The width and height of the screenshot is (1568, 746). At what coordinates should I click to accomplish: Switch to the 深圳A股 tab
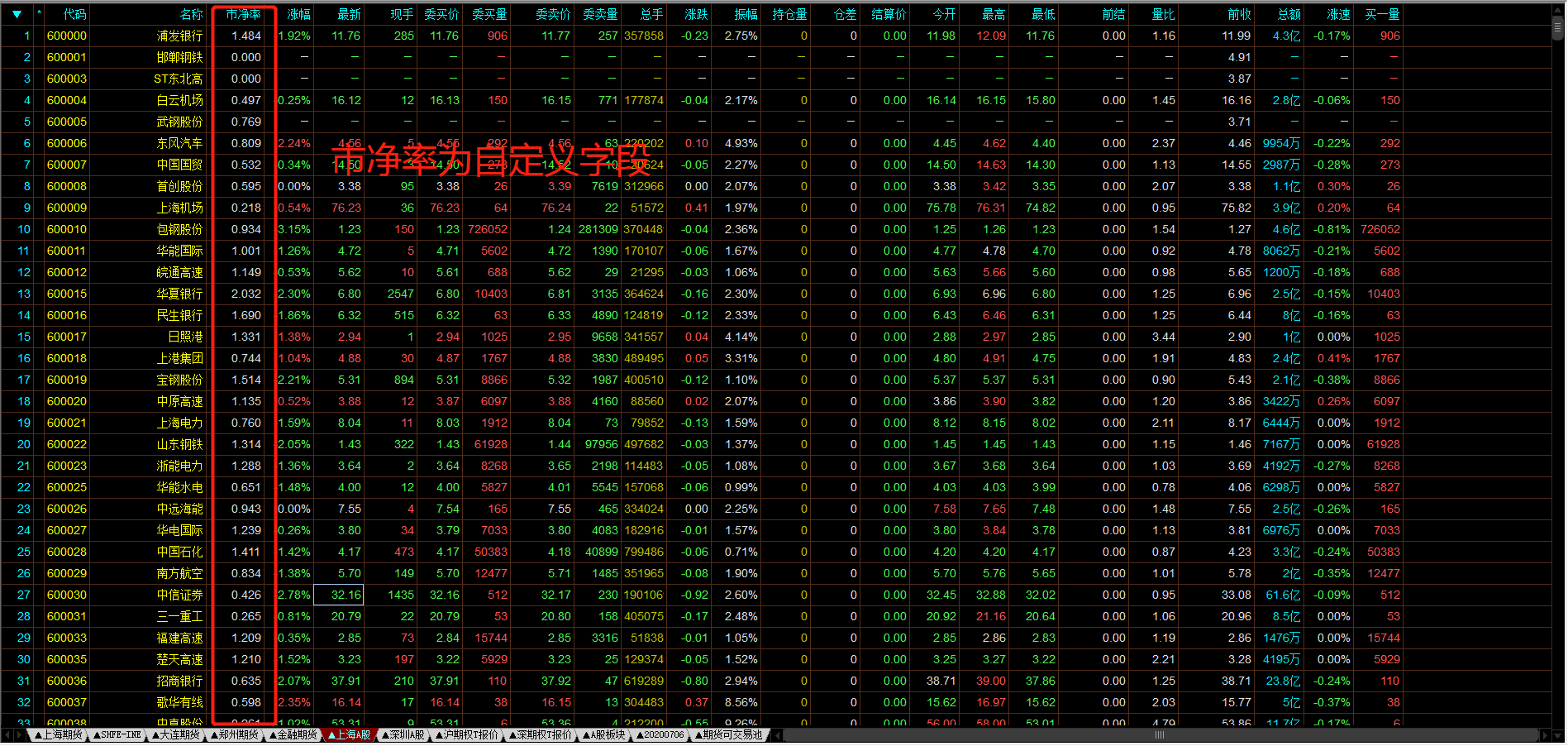tap(403, 734)
